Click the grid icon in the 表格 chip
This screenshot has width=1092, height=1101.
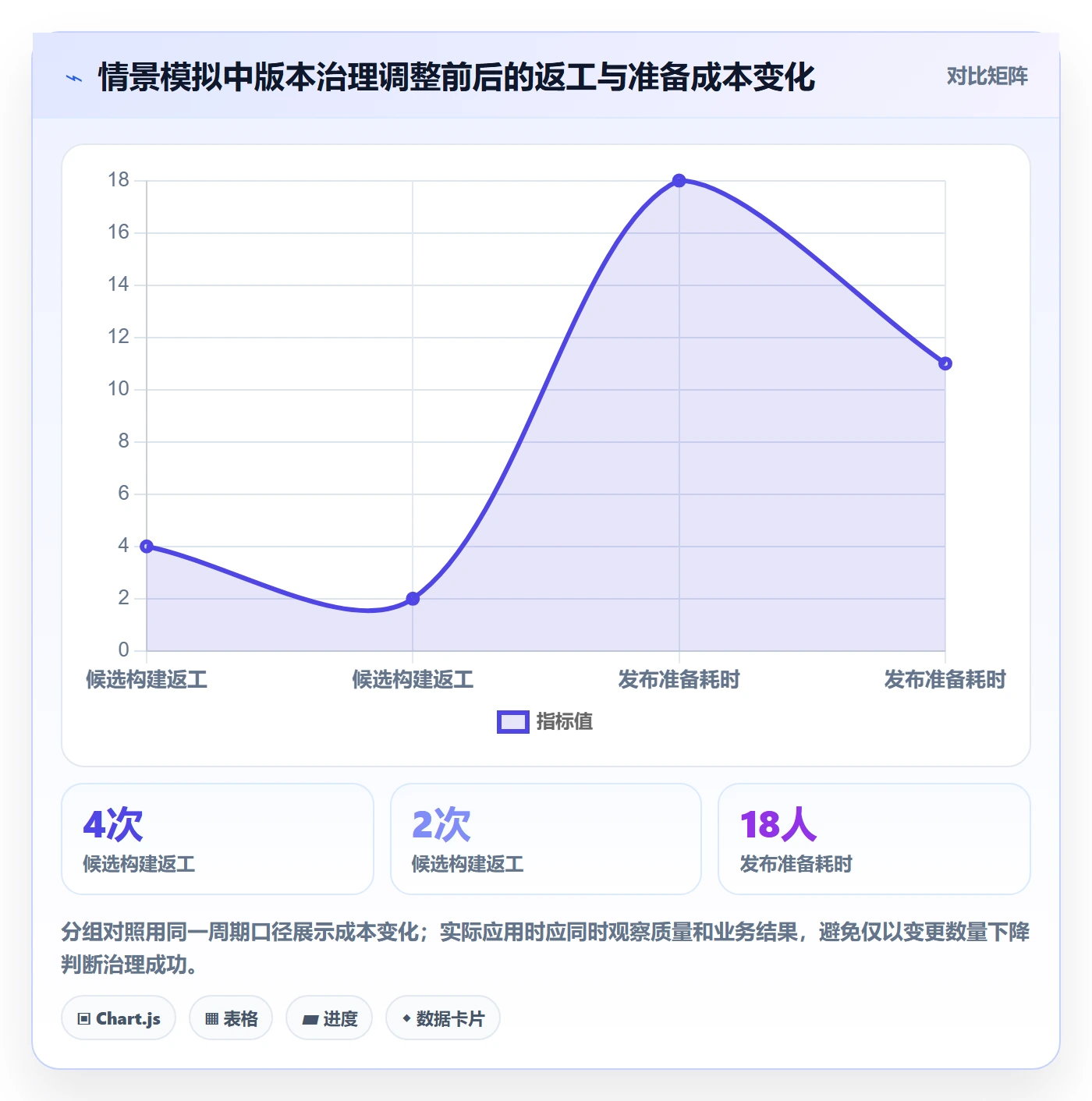pyautogui.click(x=211, y=1019)
